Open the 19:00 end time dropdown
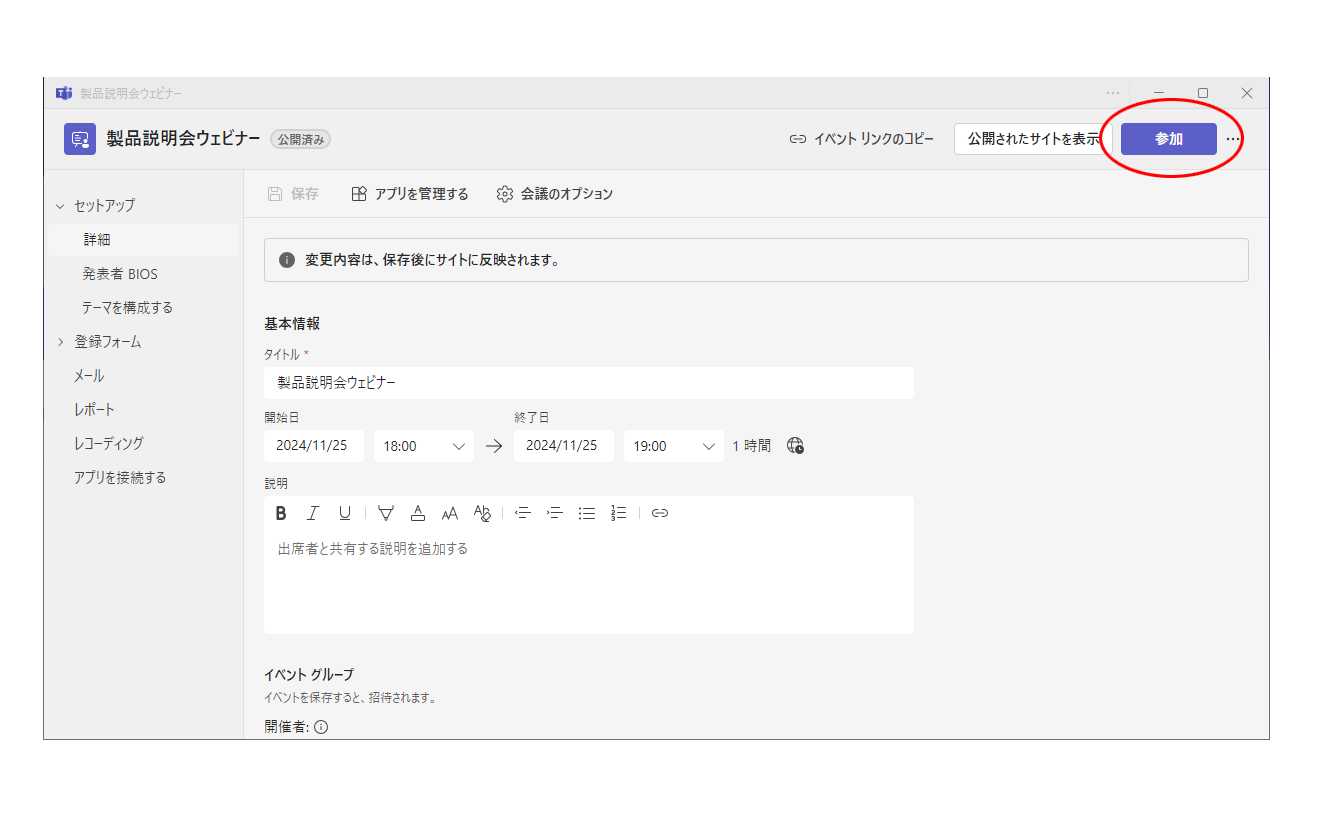Viewport: 1330px width, 833px height. pyautogui.click(x=673, y=446)
